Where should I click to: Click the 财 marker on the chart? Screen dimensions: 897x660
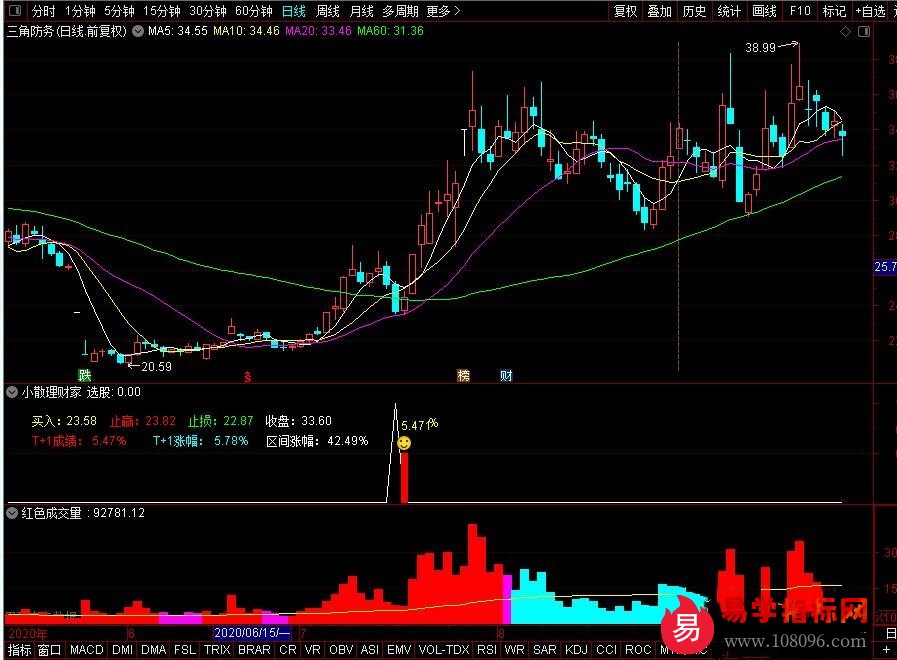(506, 376)
